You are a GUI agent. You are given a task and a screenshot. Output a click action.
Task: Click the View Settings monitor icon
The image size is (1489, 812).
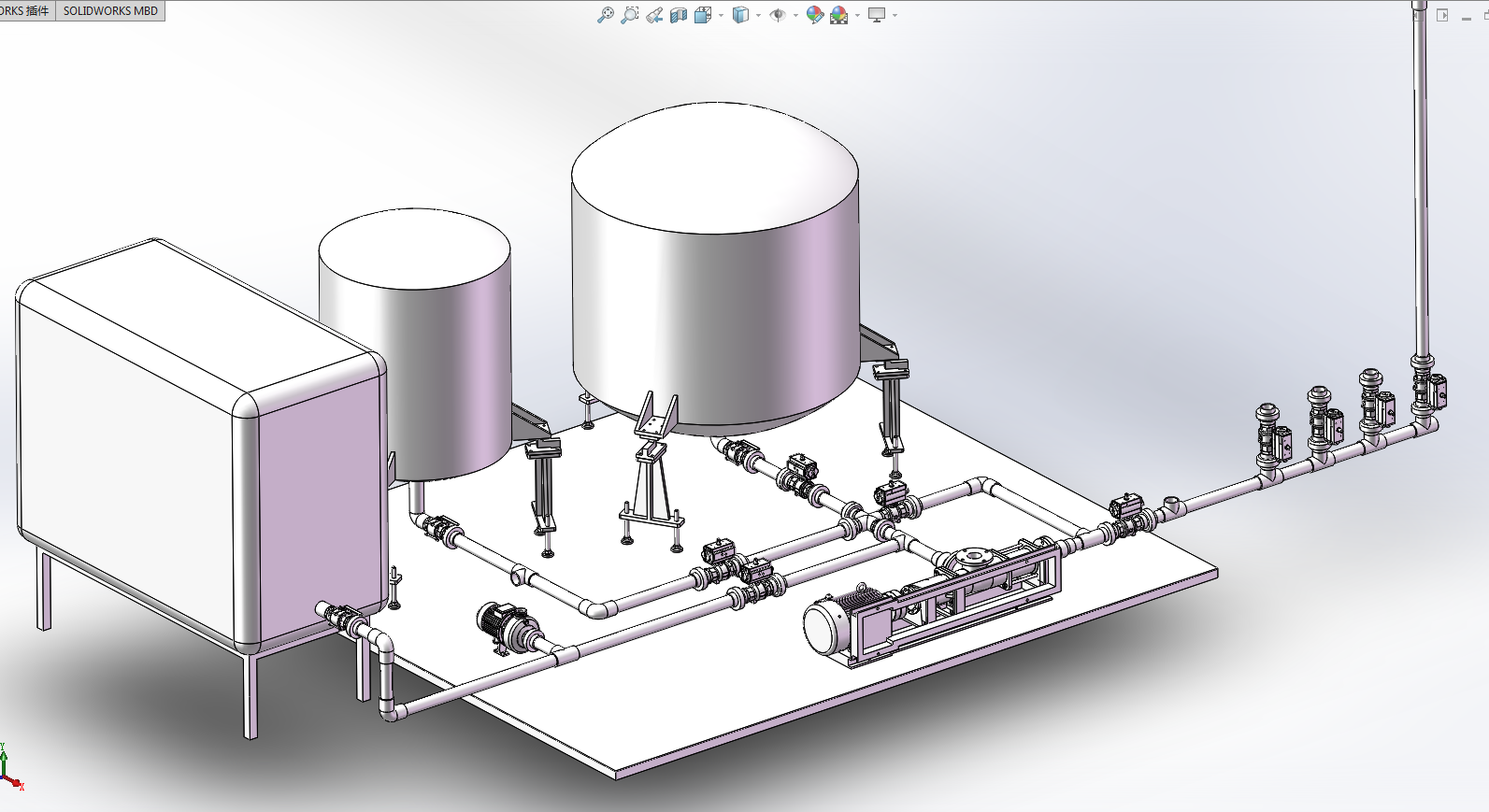click(877, 15)
